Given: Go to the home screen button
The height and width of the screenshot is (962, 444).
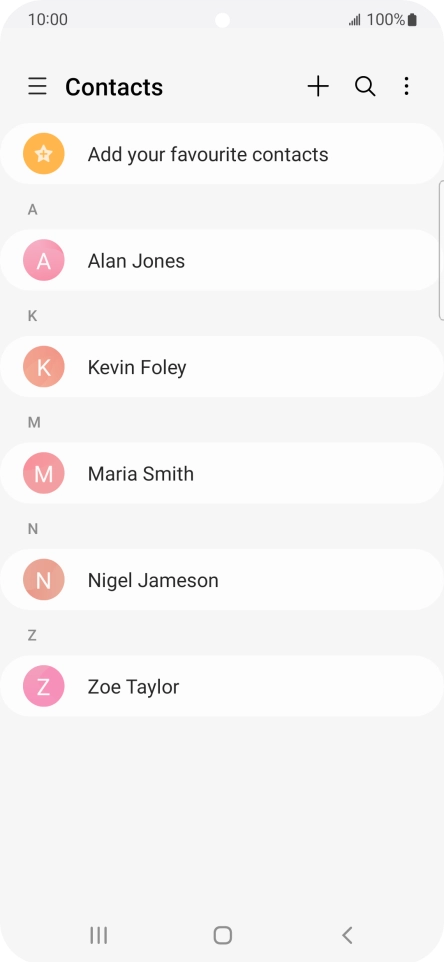Looking at the screenshot, I should tap(222, 935).
